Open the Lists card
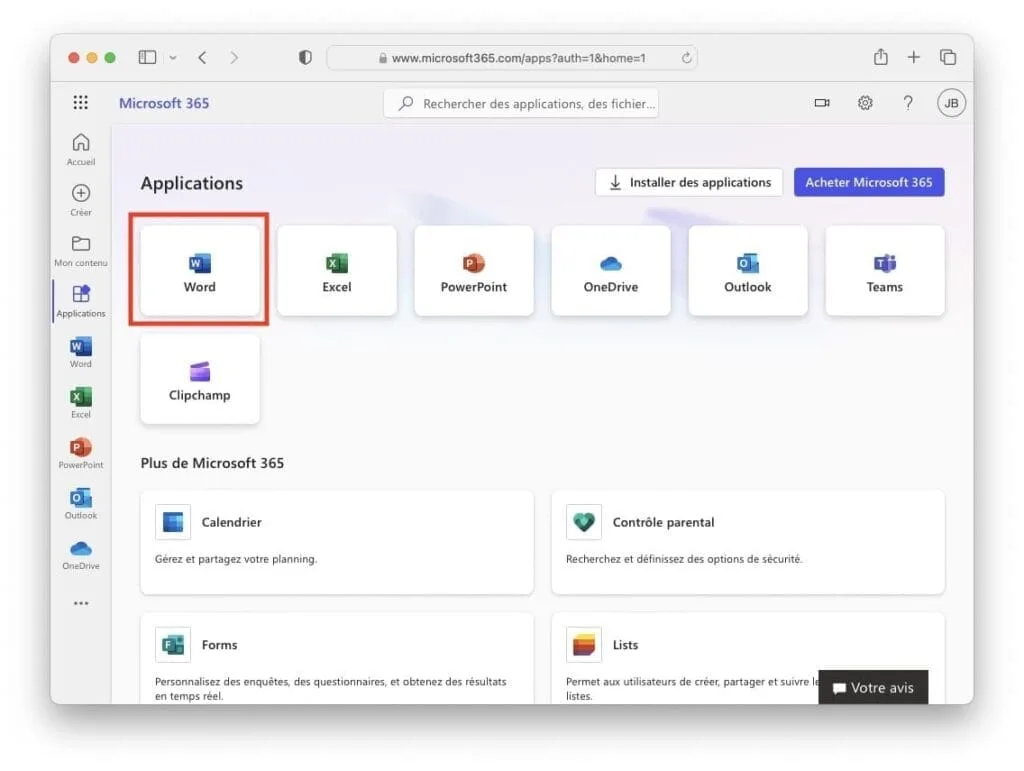 point(748,659)
